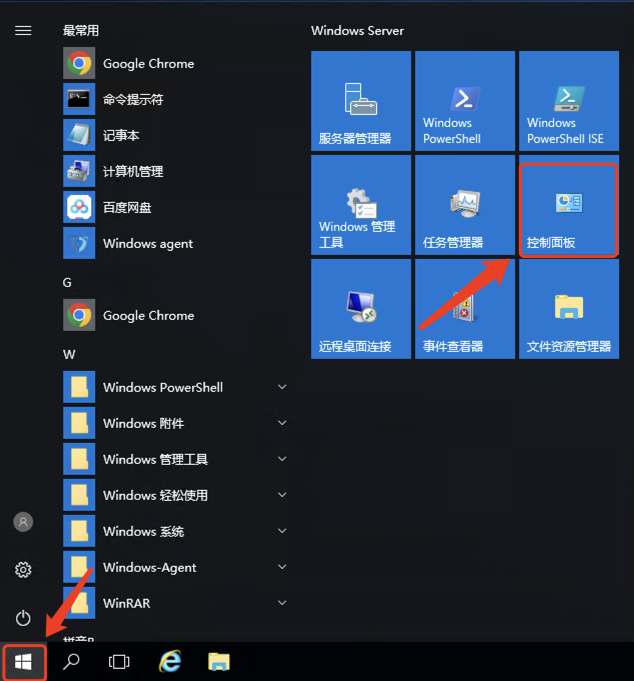Open the Server Manager tile (服务器管理器)

coord(361,101)
